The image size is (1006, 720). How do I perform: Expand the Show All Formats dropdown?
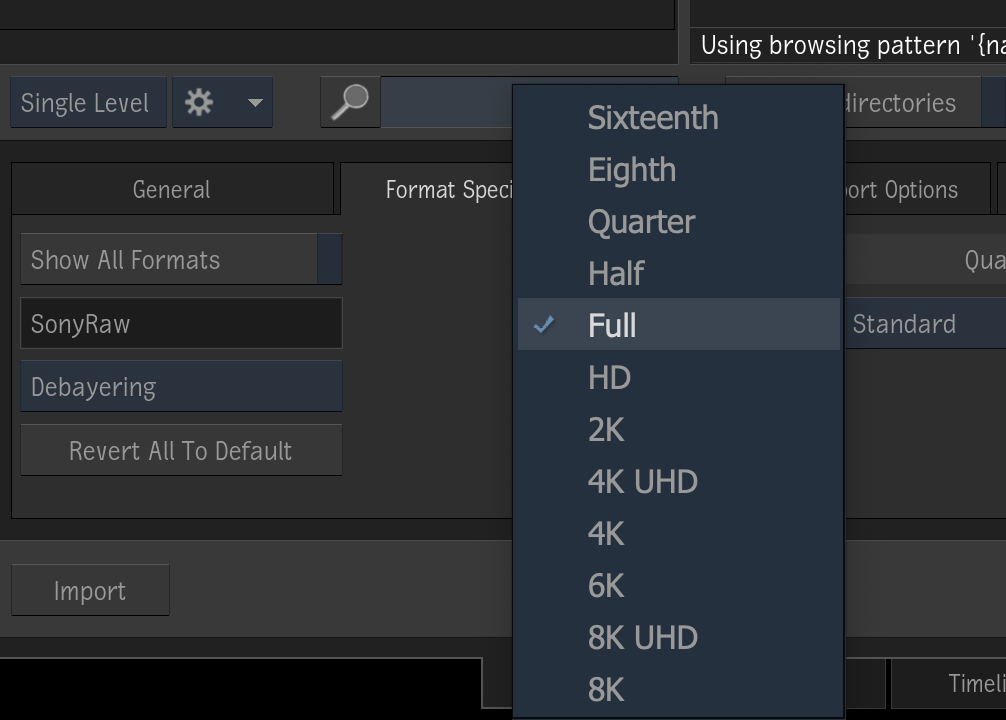[181, 260]
